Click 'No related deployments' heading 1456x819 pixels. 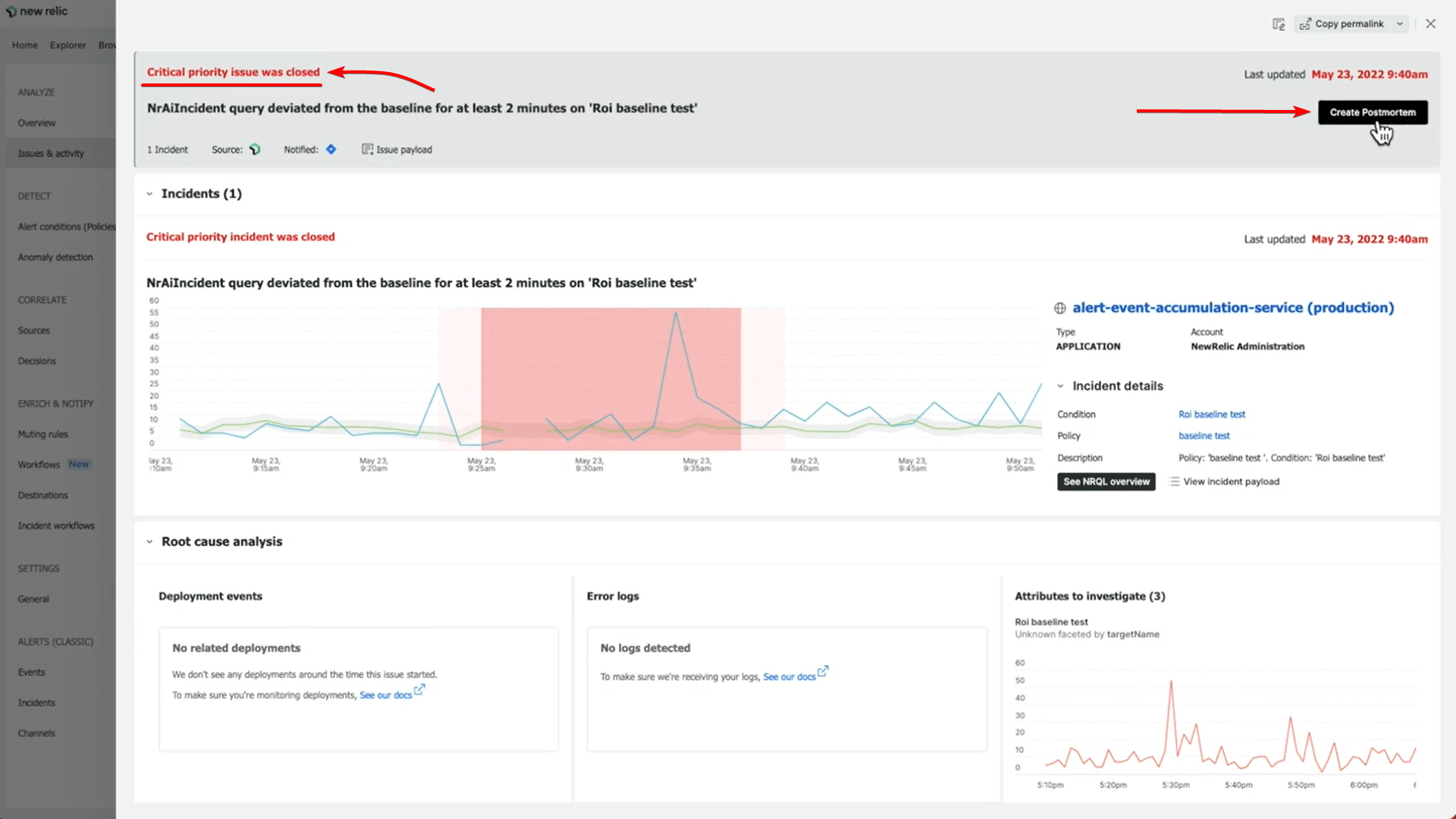click(x=237, y=648)
